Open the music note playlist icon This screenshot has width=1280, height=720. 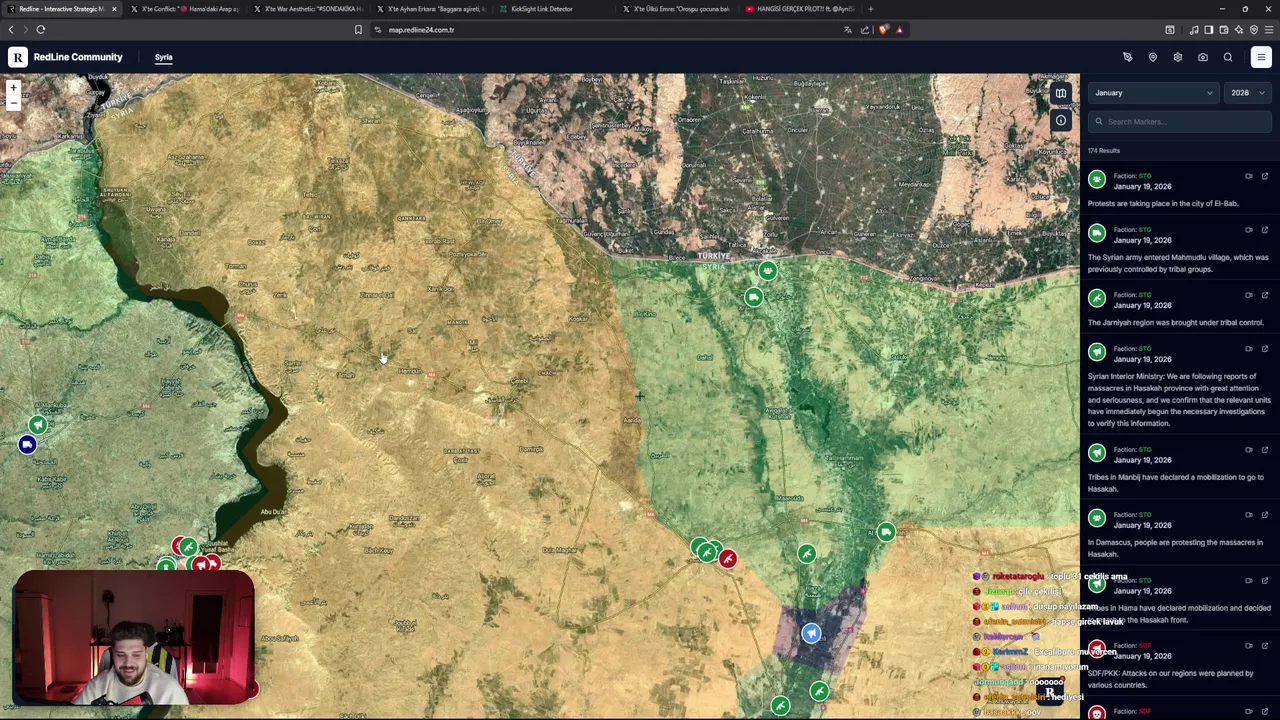pyautogui.click(x=1194, y=30)
